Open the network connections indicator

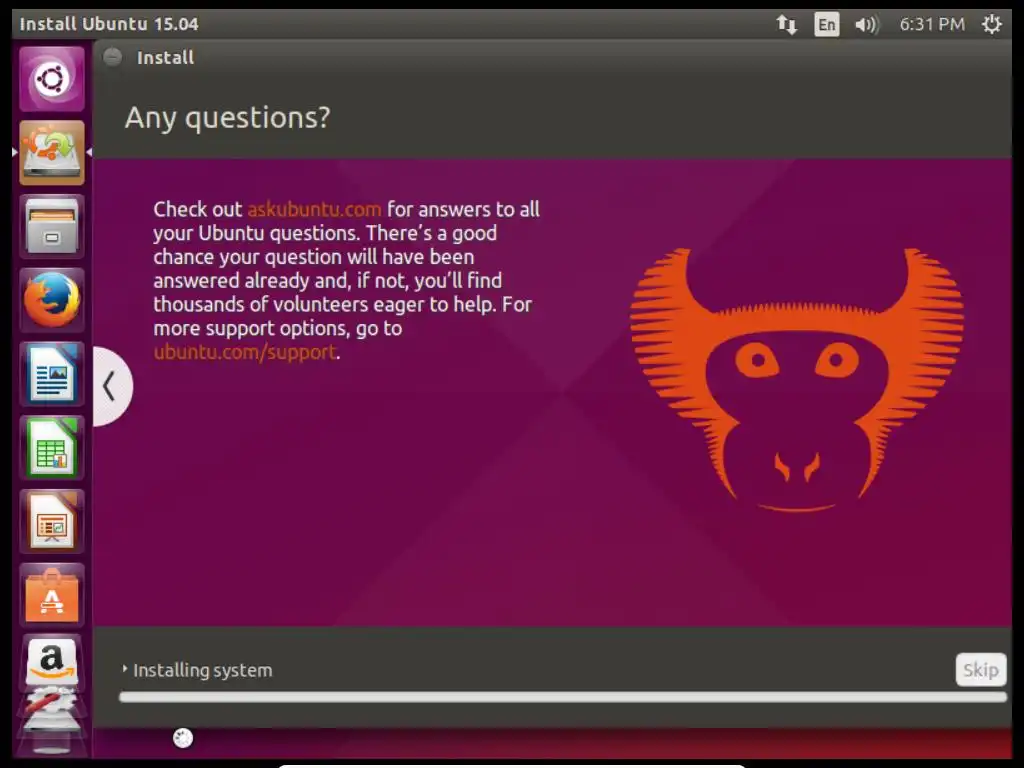tap(786, 25)
